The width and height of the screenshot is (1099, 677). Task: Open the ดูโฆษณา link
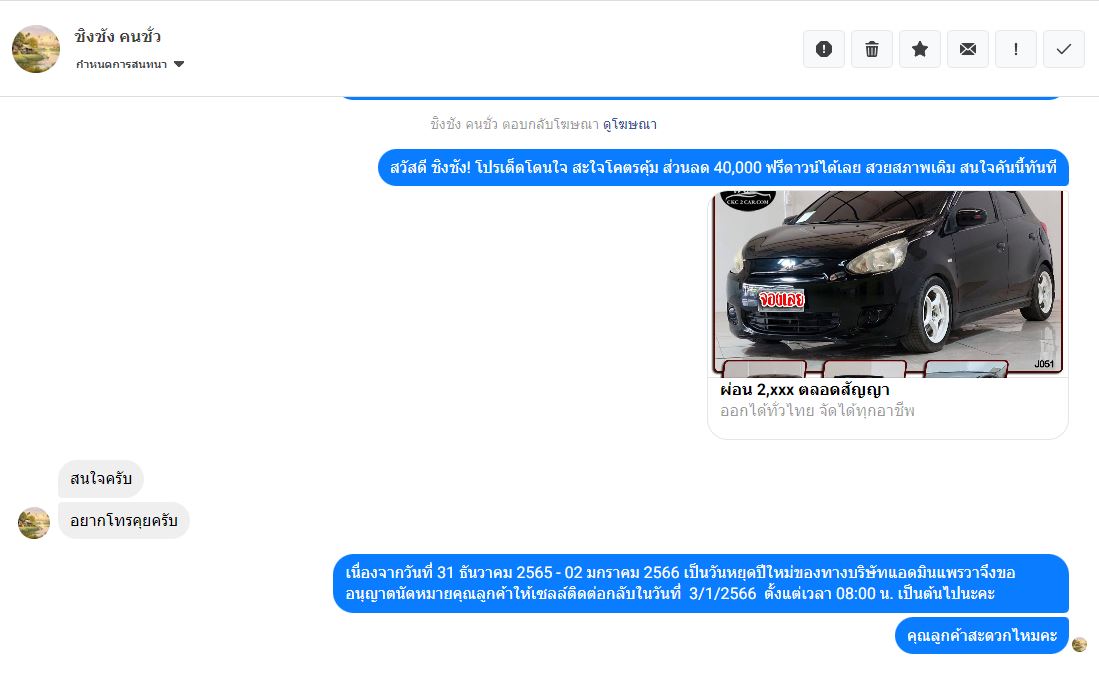pos(629,125)
